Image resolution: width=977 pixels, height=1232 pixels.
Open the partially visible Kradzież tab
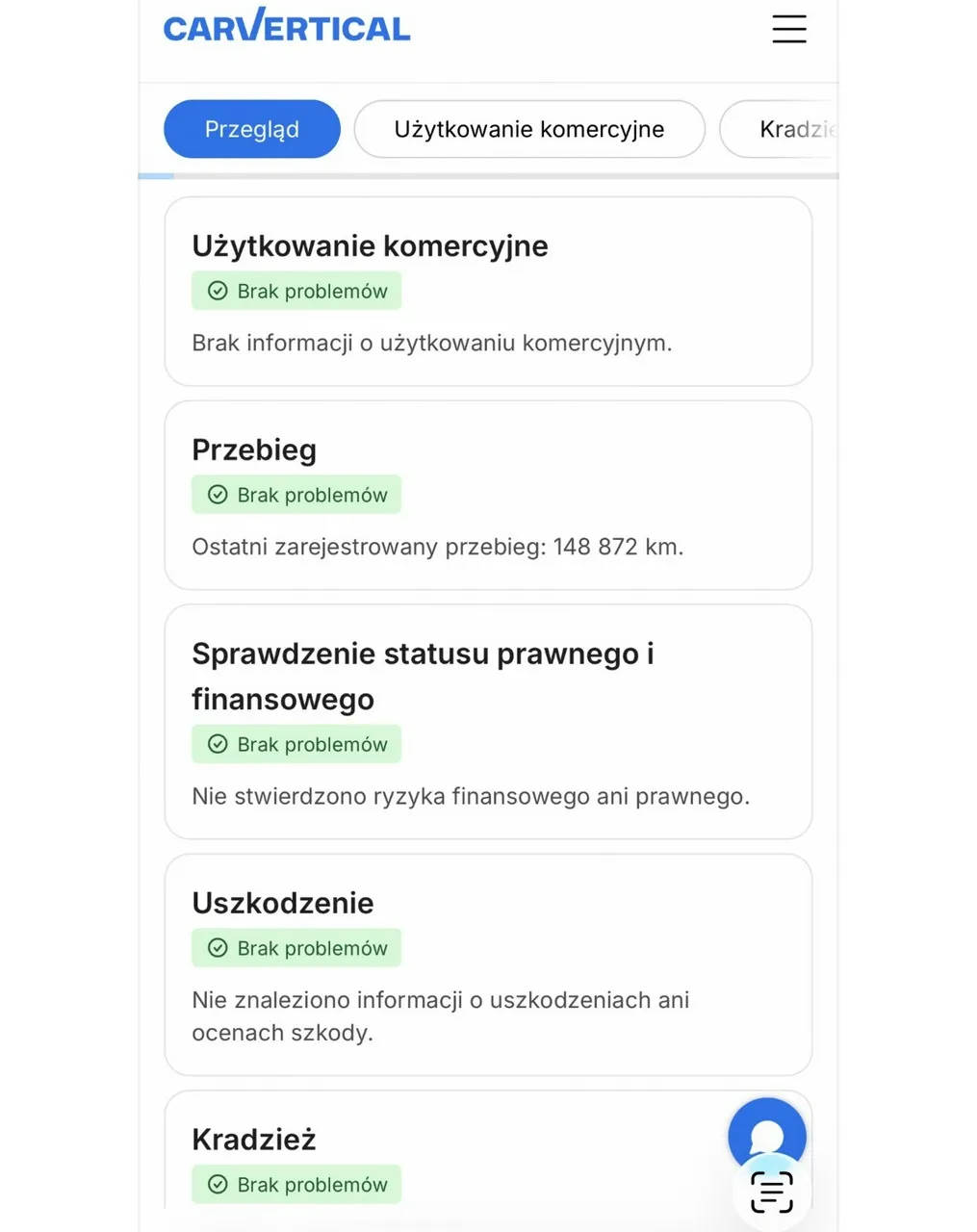pos(779,129)
